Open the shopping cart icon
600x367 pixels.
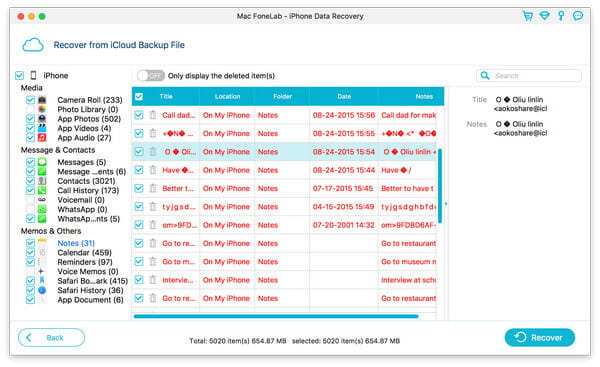tap(528, 16)
